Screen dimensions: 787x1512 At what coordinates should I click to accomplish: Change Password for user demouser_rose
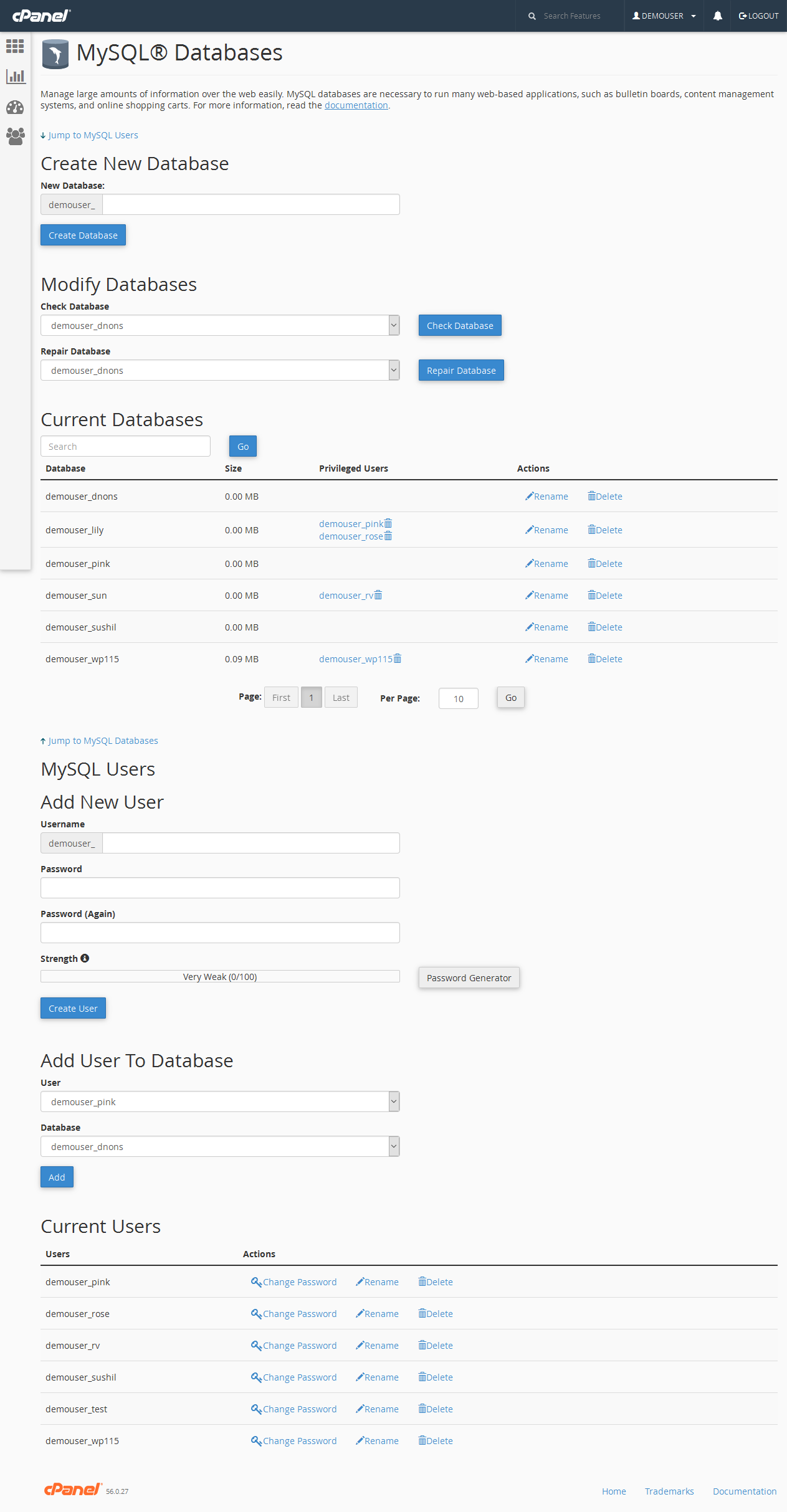[293, 1314]
